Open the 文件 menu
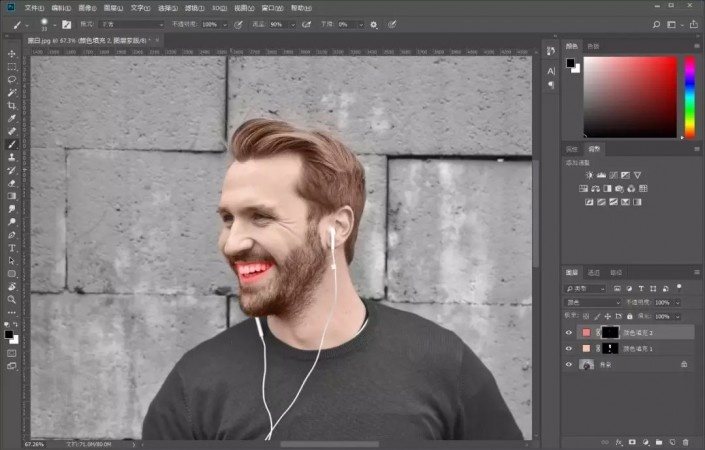Screen dimensions: 705x450 (x=35, y=8)
